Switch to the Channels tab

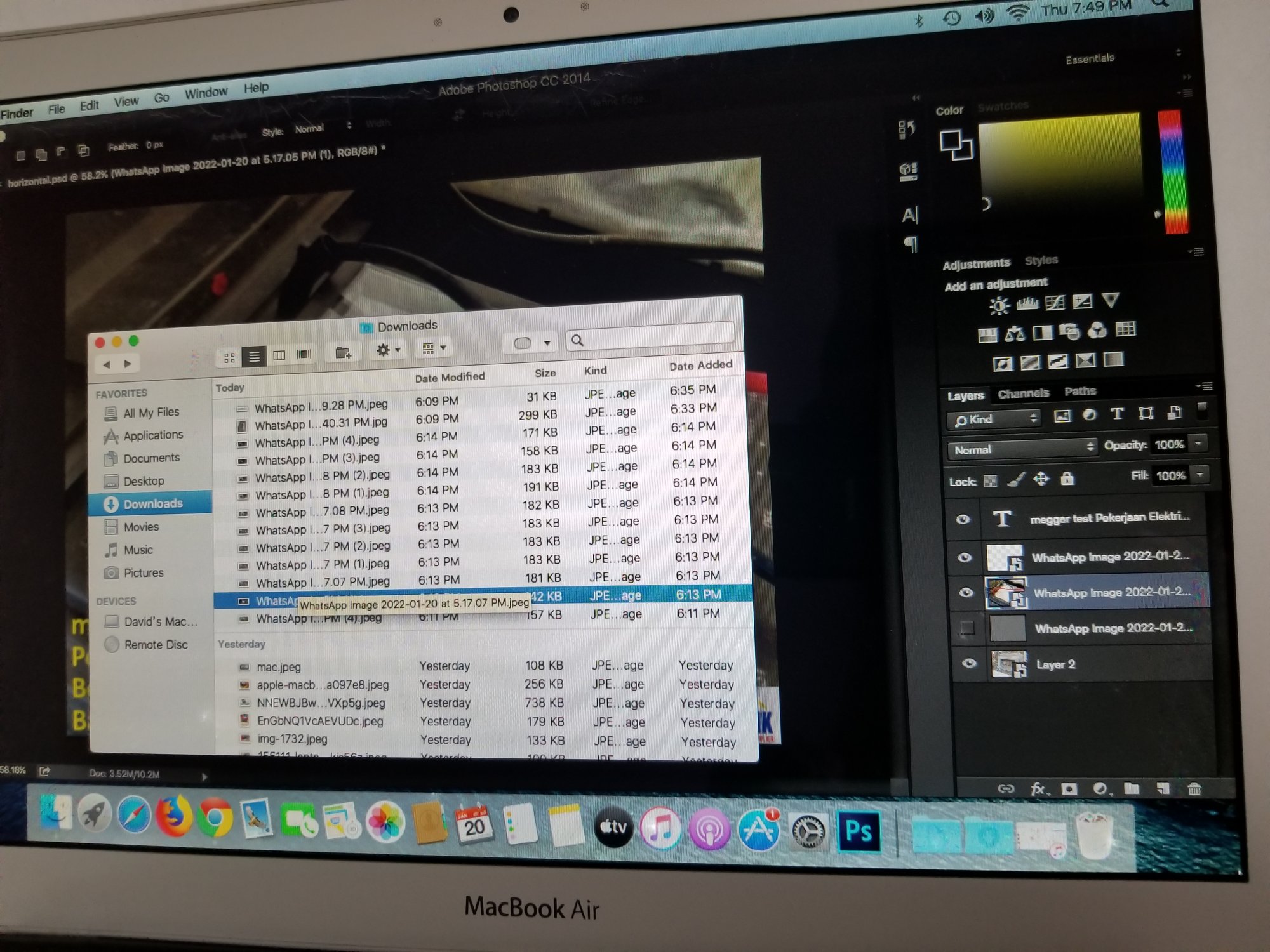tap(1023, 393)
